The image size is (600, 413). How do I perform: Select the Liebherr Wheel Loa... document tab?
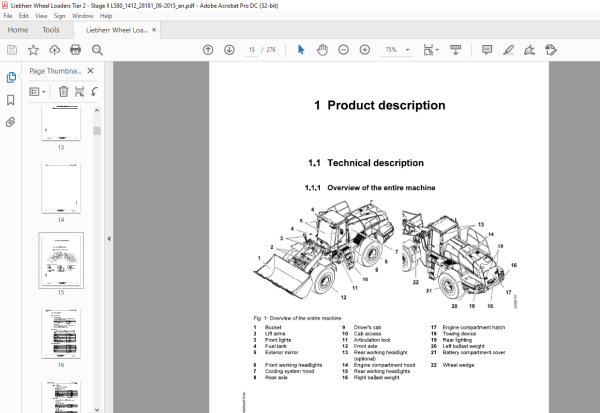point(116,30)
